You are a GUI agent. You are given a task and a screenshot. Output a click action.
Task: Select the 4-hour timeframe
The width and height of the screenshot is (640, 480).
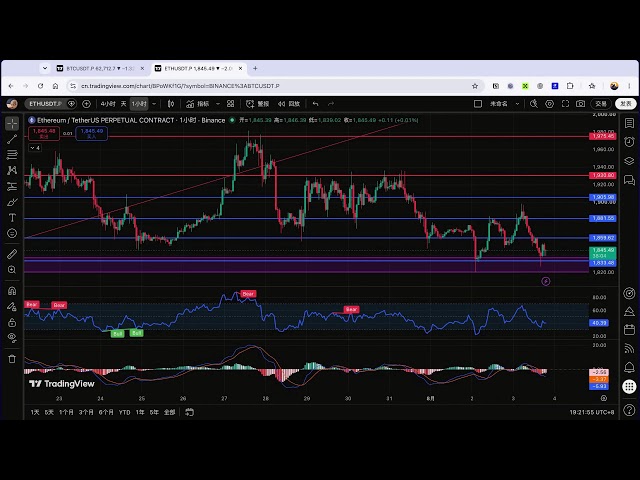coord(108,104)
